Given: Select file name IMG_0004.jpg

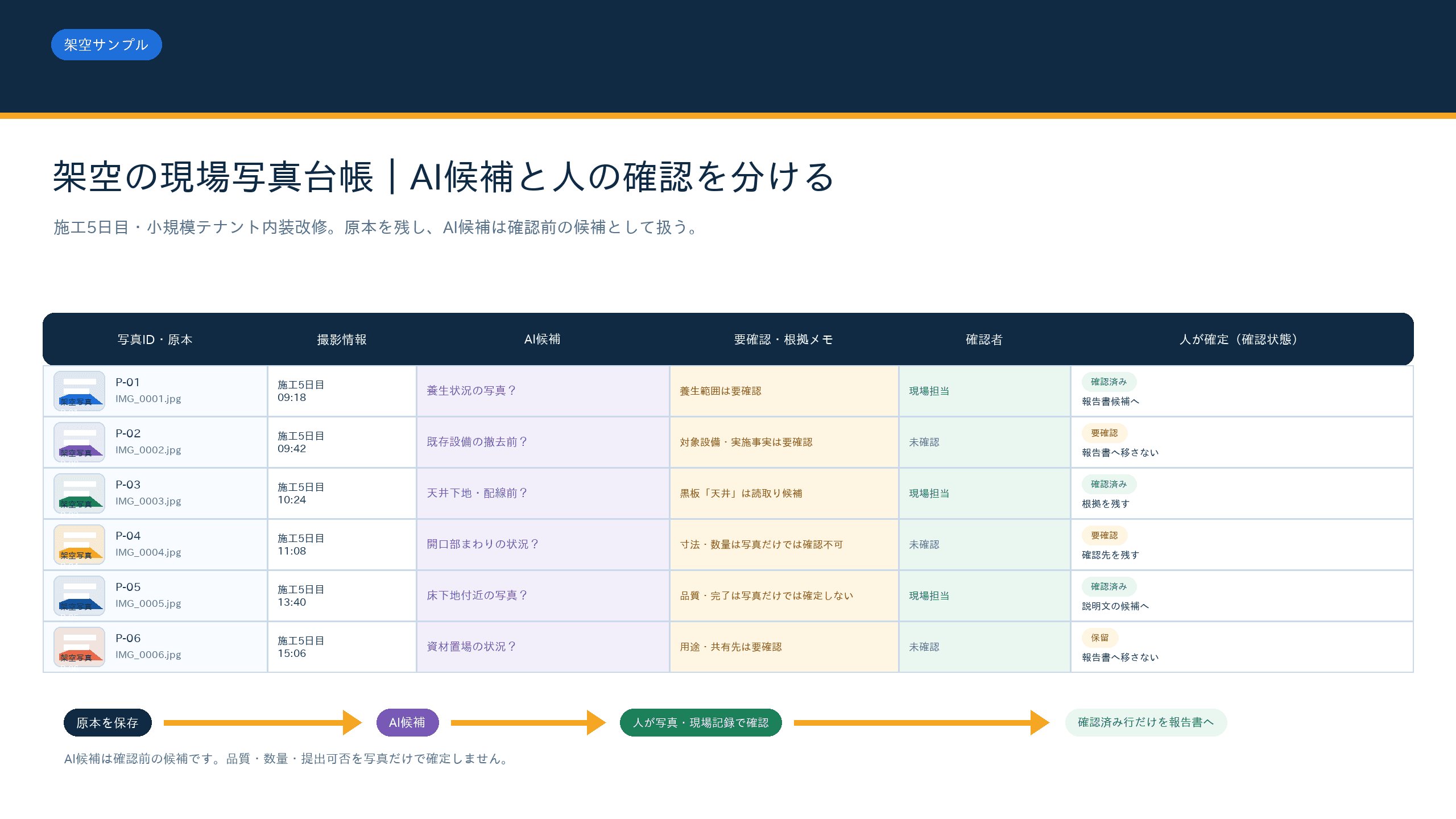Looking at the screenshot, I should point(148,552).
